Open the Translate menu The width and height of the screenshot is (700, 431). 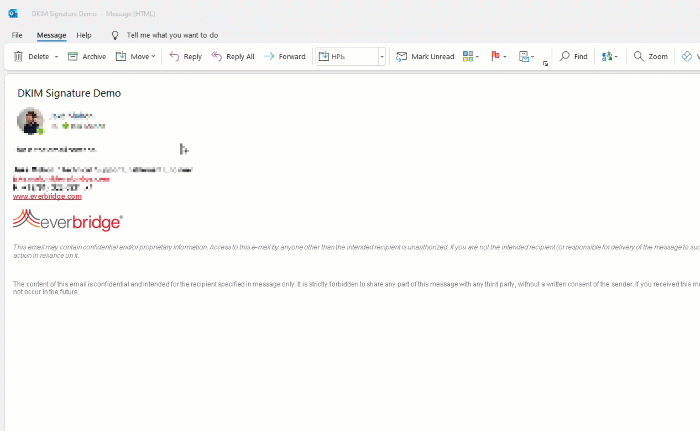pos(609,57)
